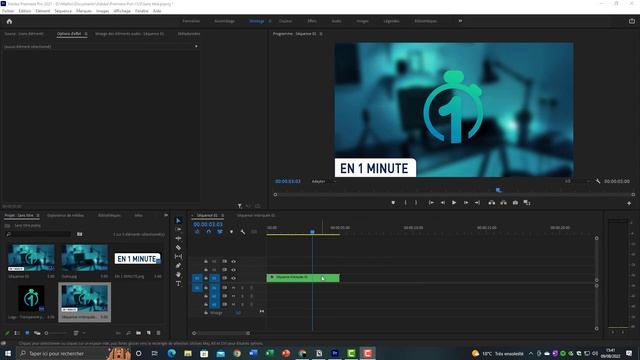
Task: Open Programme Séquence 01 panel menu
Action: click(321, 34)
